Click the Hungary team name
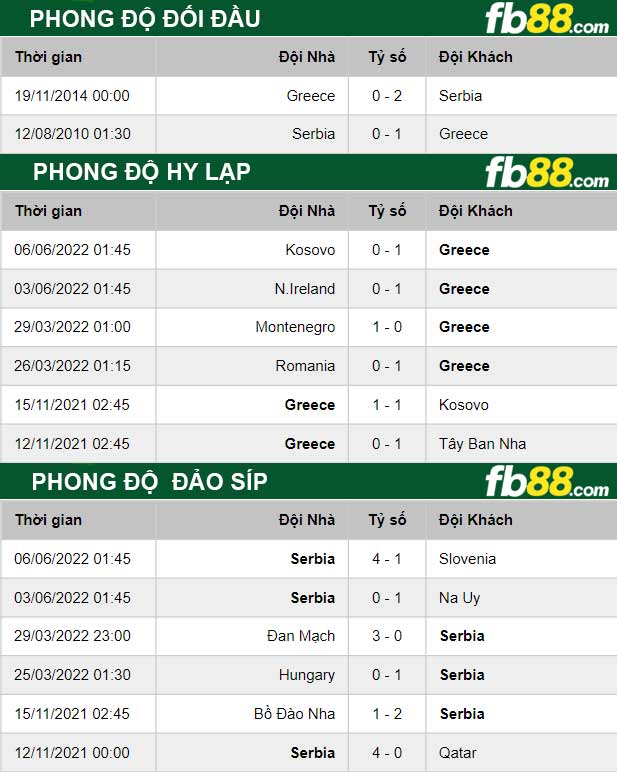Screen dimensions: 617x772 [307, 675]
